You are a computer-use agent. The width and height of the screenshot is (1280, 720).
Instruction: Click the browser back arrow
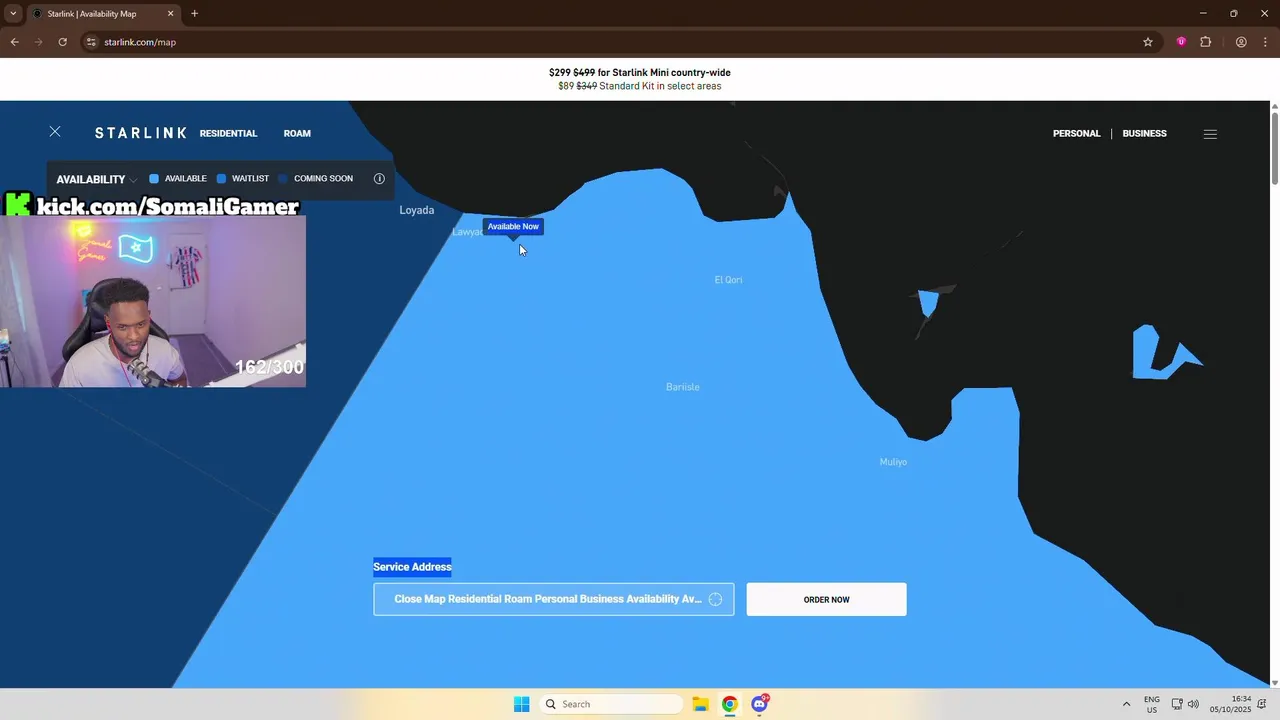tap(15, 42)
